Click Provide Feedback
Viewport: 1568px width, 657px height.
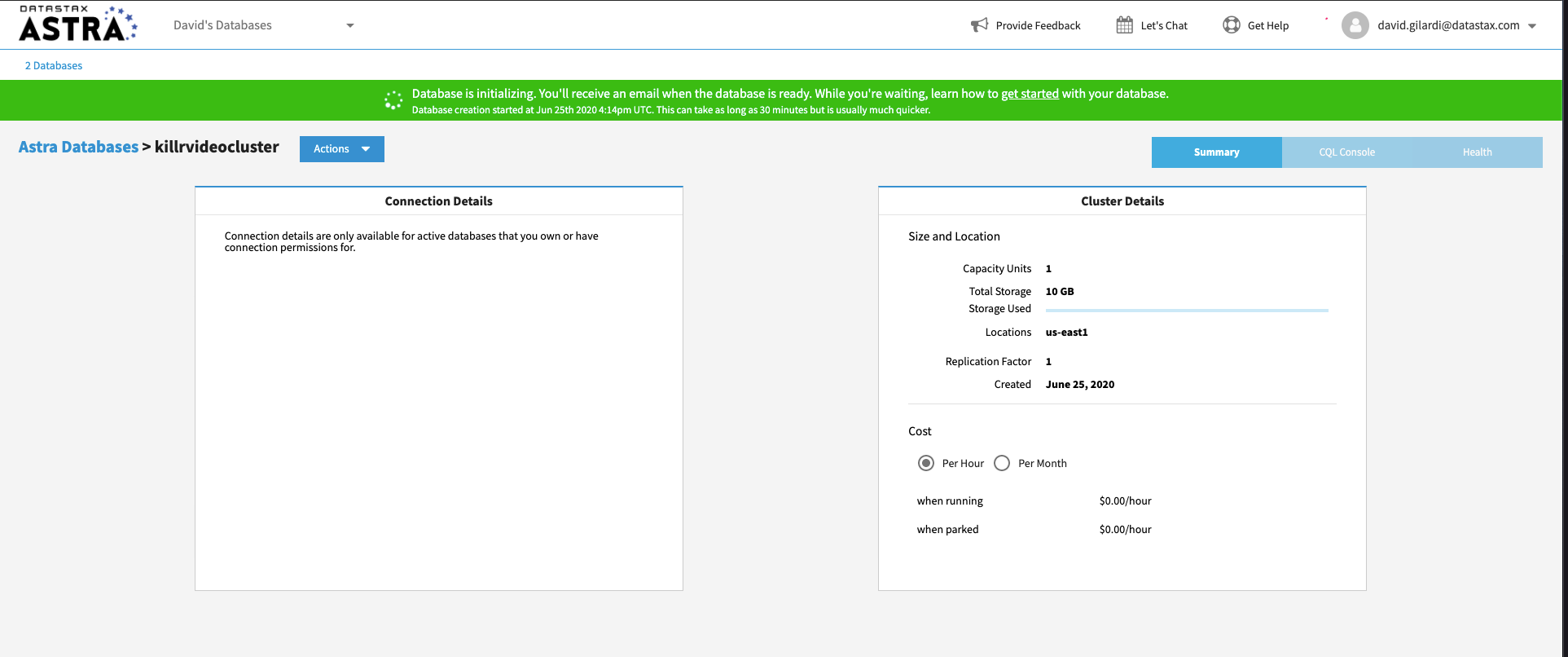(x=1038, y=26)
